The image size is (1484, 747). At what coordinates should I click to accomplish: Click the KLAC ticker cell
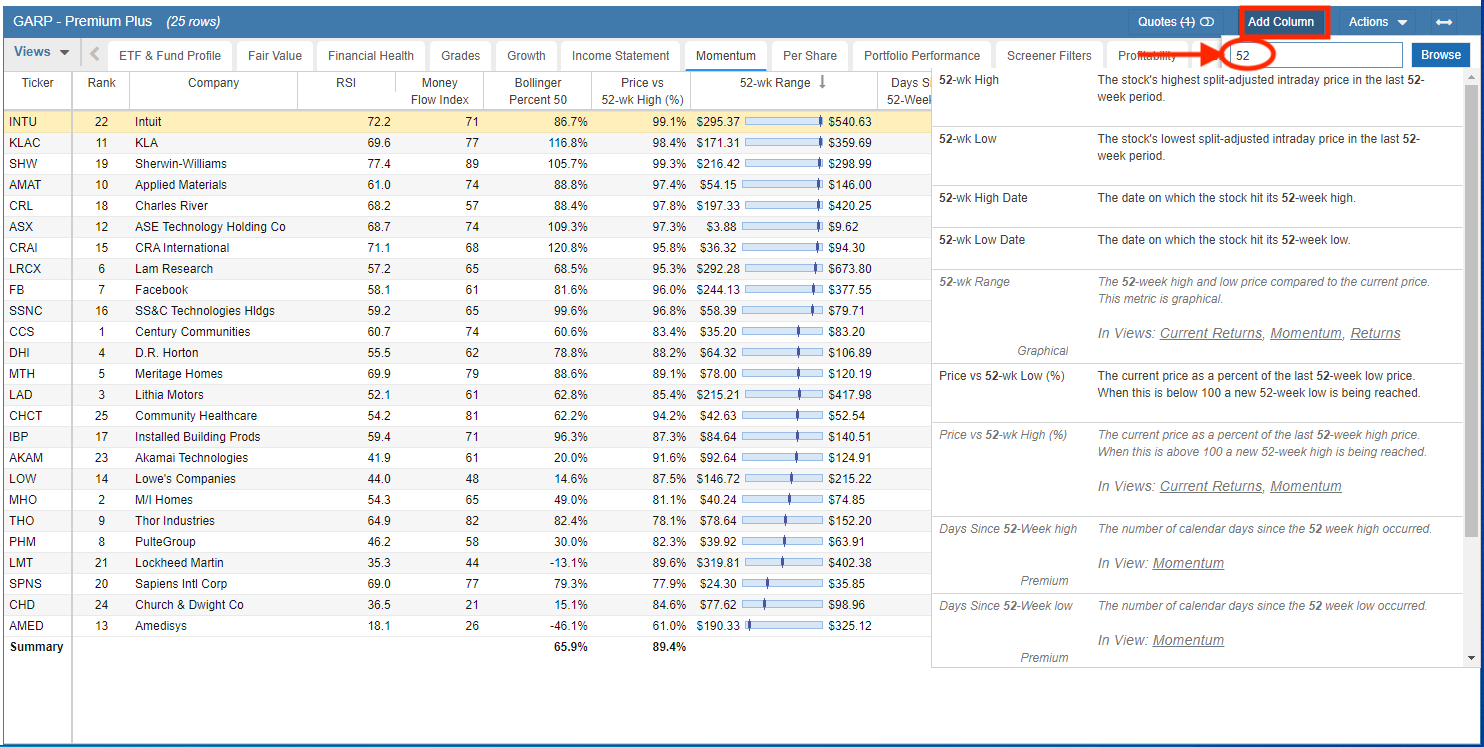coord(26,143)
